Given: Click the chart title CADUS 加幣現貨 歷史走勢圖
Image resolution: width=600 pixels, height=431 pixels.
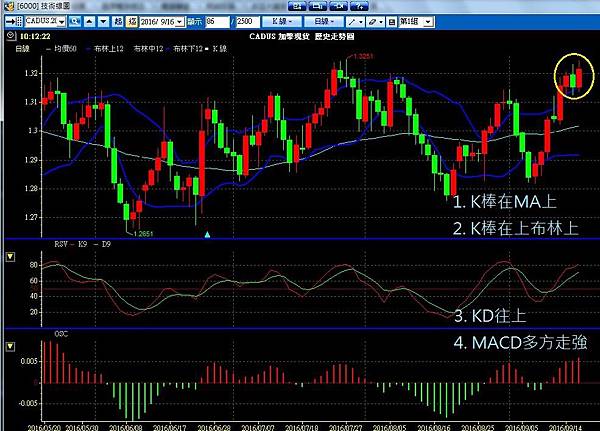Looking at the screenshot, I should coord(302,36).
